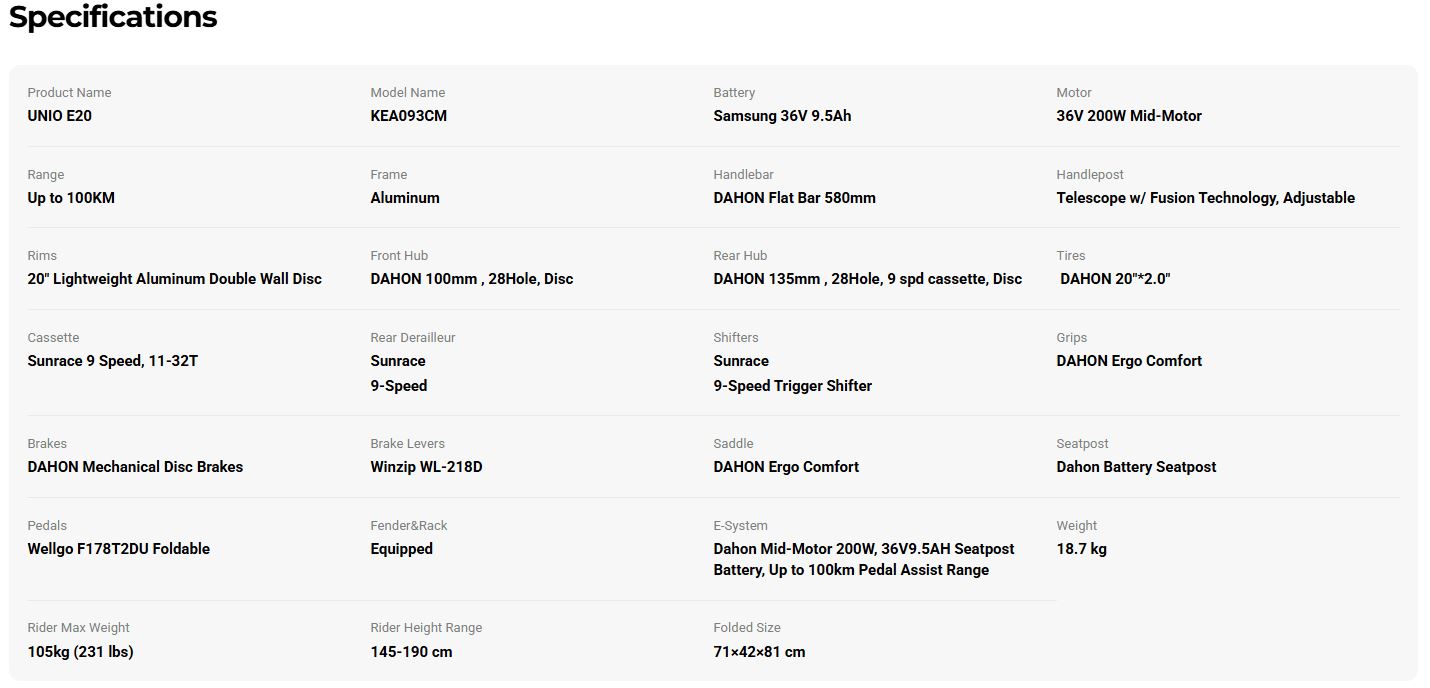Image resolution: width=1430 pixels, height=688 pixels.
Task: Select the UNIO E20 product name
Action: coord(60,116)
